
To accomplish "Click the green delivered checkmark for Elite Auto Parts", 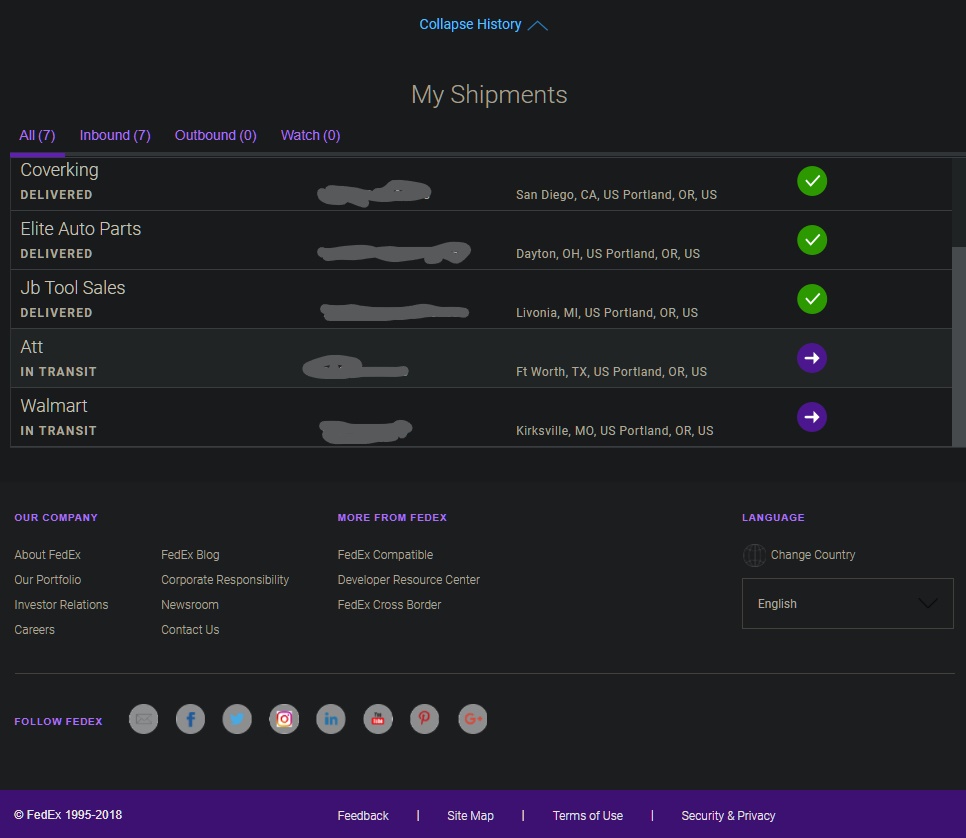I will (812, 240).
